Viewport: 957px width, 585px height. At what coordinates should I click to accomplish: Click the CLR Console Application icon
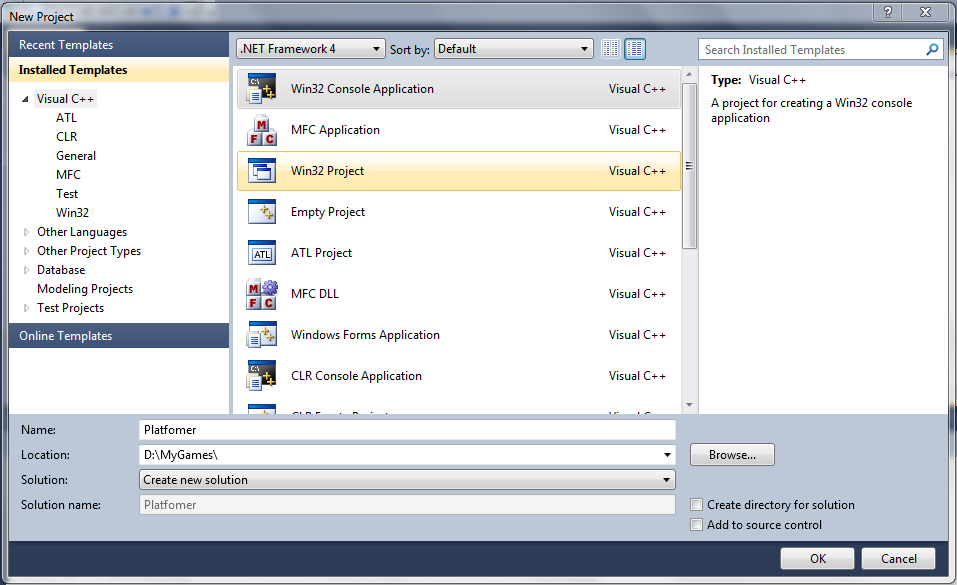click(261, 376)
